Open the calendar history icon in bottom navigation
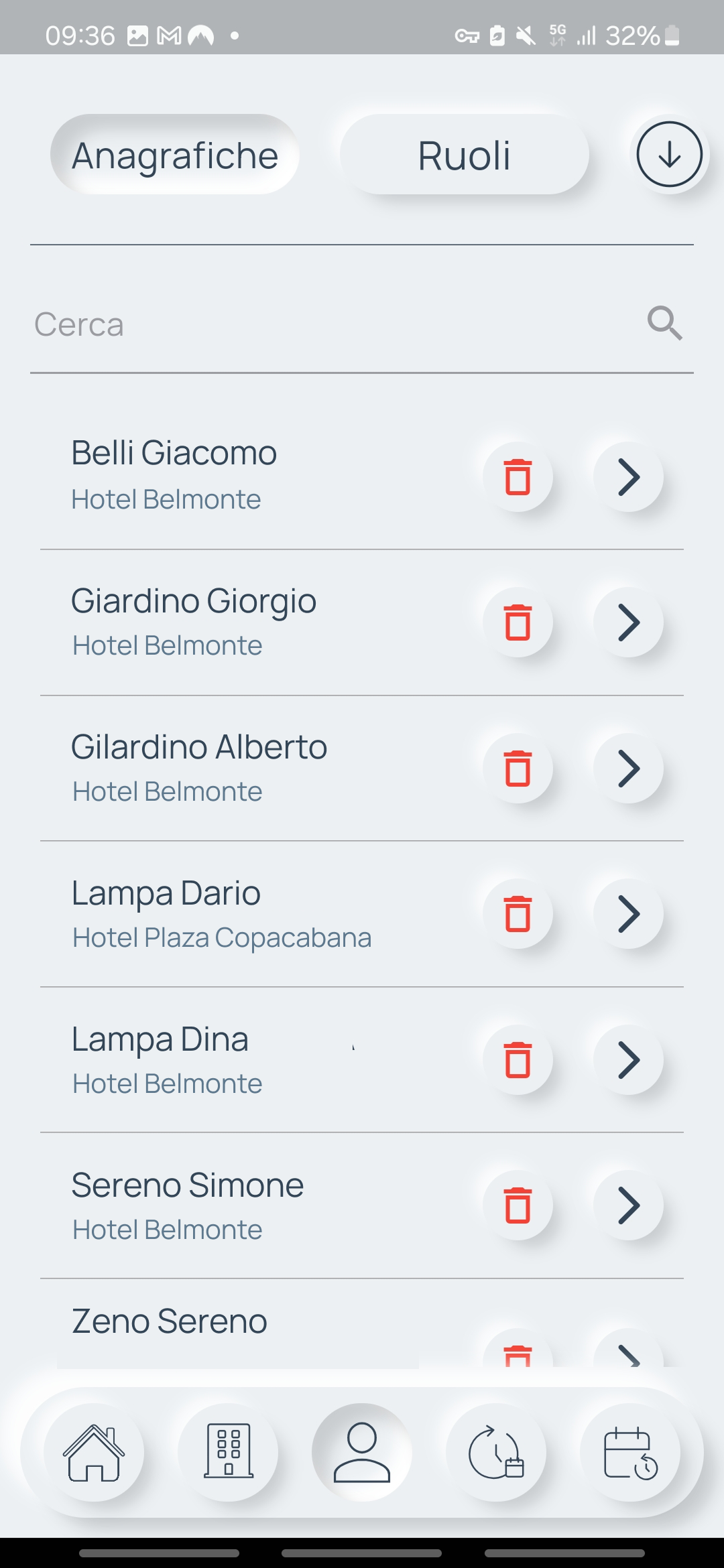Image resolution: width=724 pixels, height=1568 pixels. pos(630,1452)
